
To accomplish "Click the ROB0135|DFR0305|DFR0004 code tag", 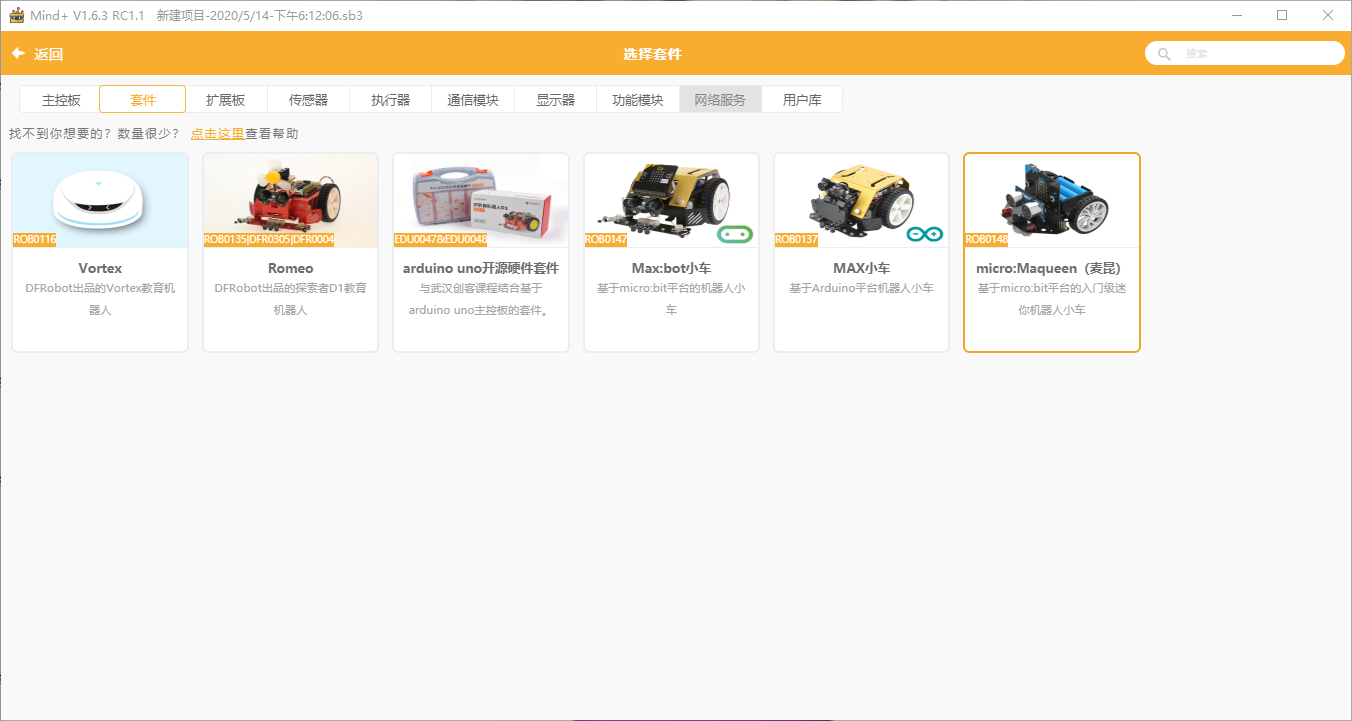I will (269, 240).
